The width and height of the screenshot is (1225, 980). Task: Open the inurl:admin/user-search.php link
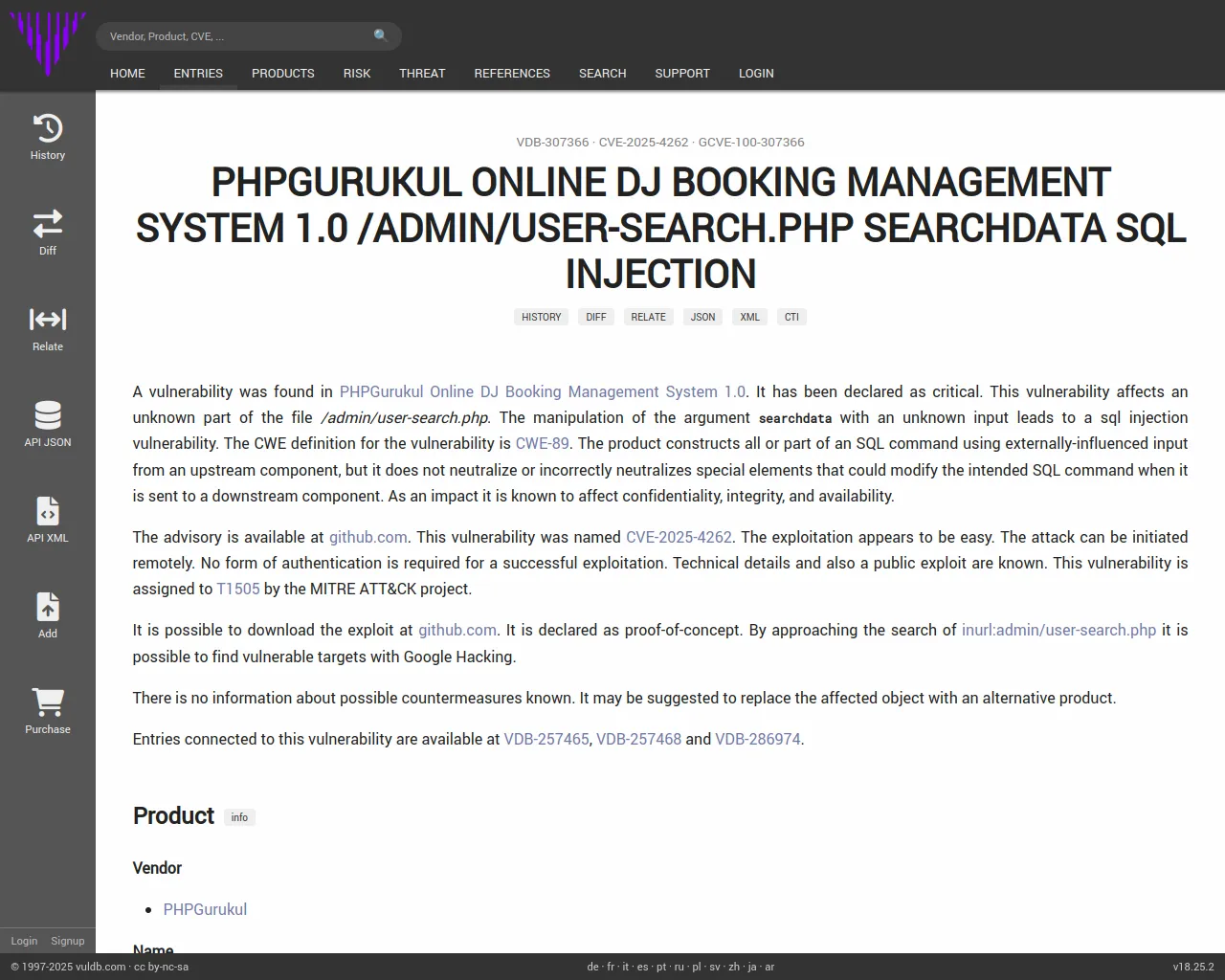[x=1058, y=630]
